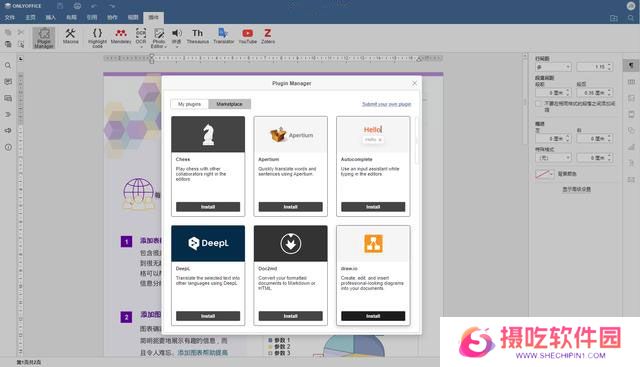Open the Mendeley plugin

coord(121,36)
